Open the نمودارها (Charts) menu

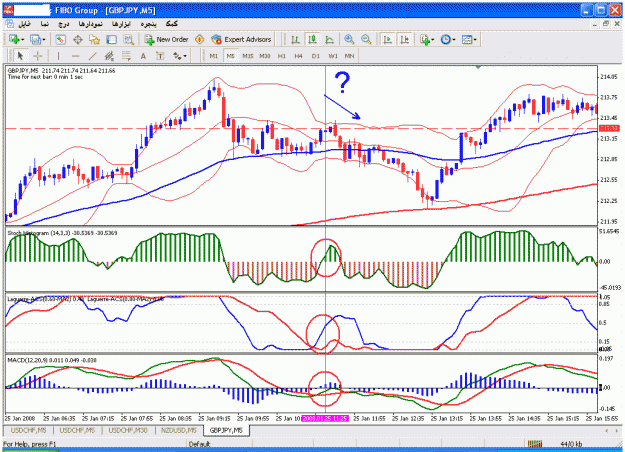click(90, 24)
